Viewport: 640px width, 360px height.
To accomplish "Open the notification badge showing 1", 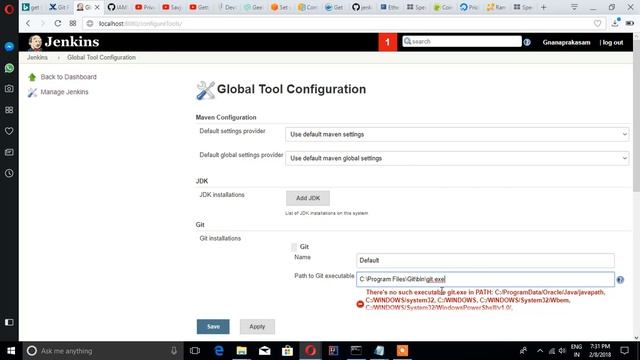I will [x=387, y=42].
